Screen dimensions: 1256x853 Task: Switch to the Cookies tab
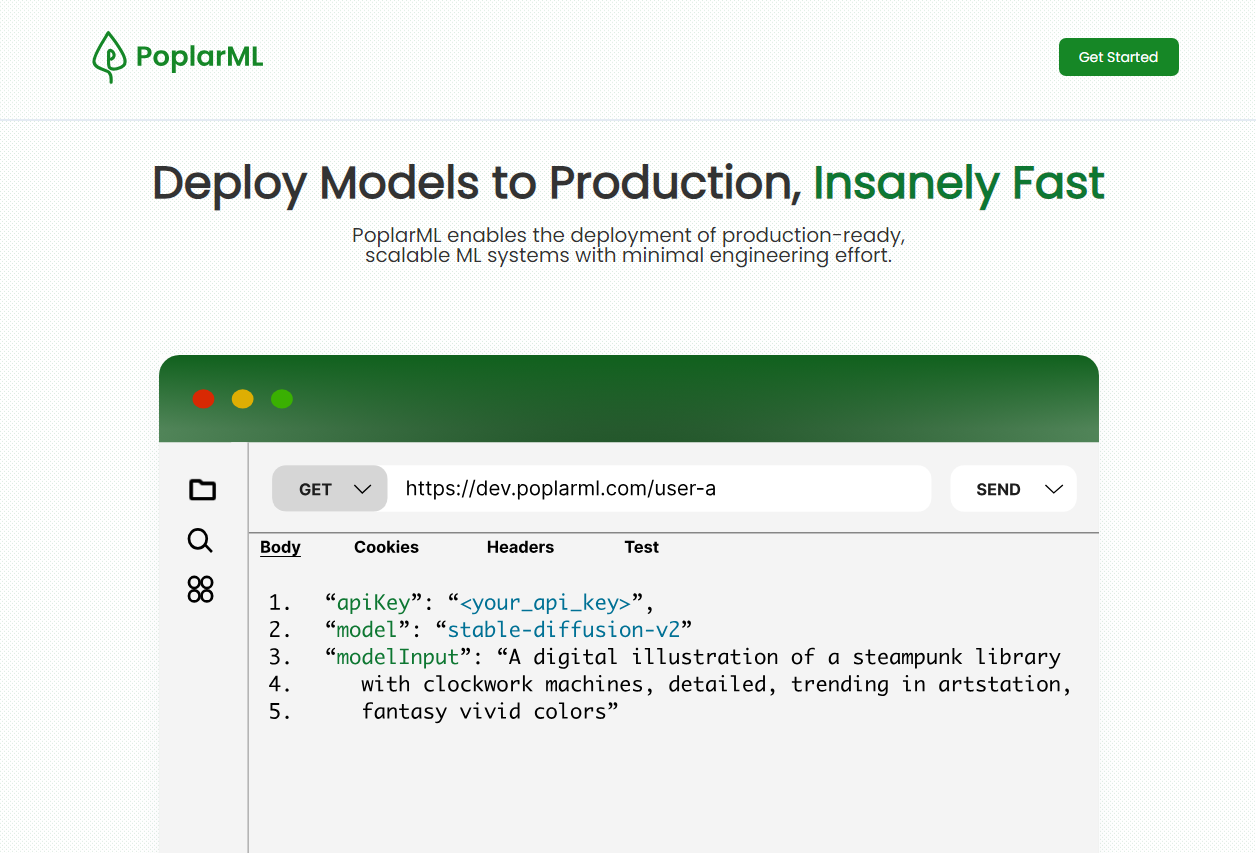[386, 547]
